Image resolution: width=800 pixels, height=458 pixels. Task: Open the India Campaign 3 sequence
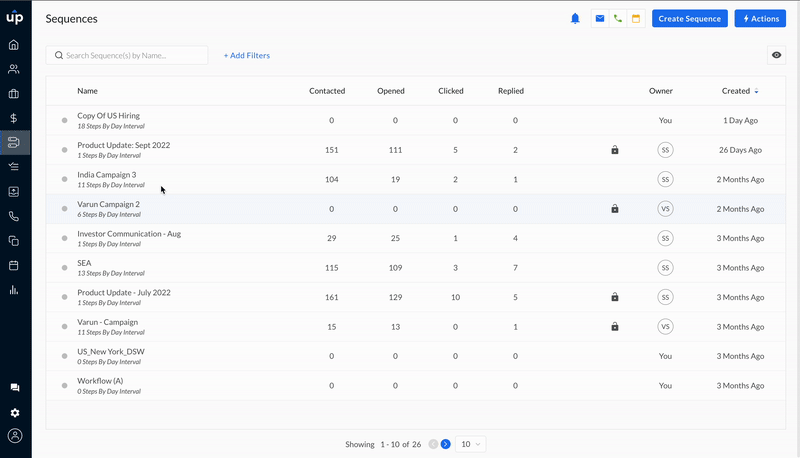107,174
